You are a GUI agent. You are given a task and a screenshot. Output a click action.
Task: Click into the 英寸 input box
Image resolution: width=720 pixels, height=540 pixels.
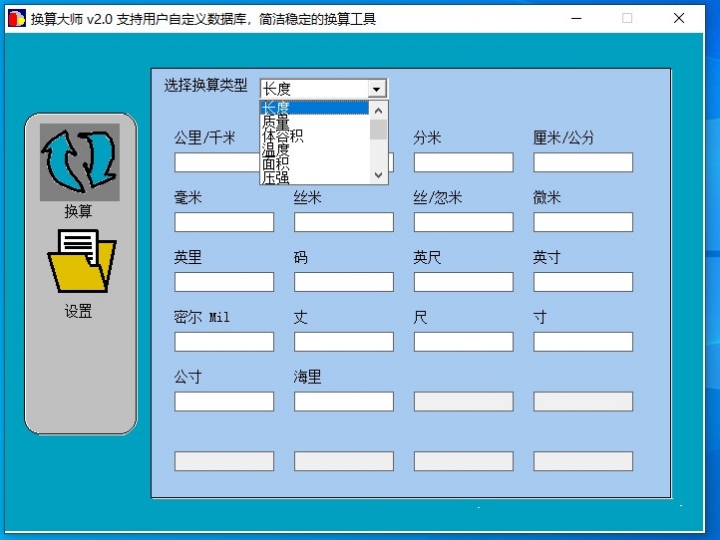(583, 282)
